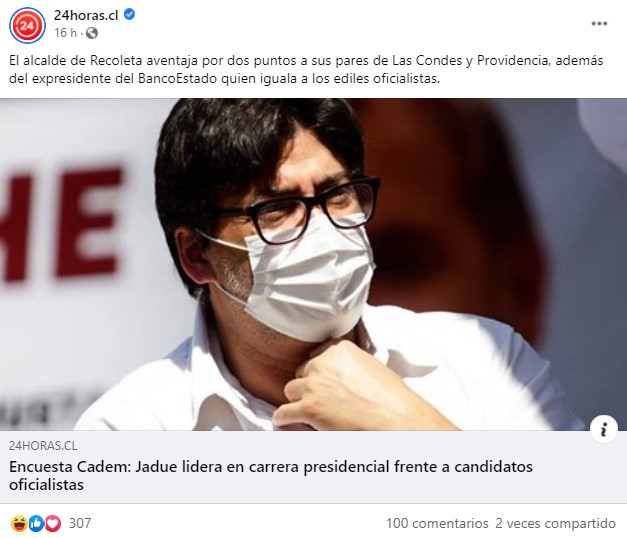Open the 307 reactions count list
Viewport: 627px width, 538px height.
pyautogui.click(x=80, y=523)
